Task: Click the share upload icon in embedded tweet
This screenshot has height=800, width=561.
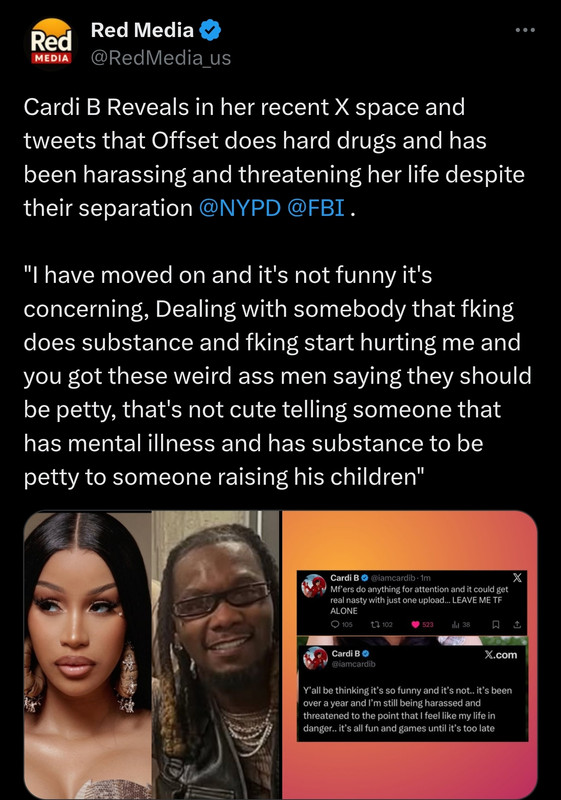Action: point(517,624)
